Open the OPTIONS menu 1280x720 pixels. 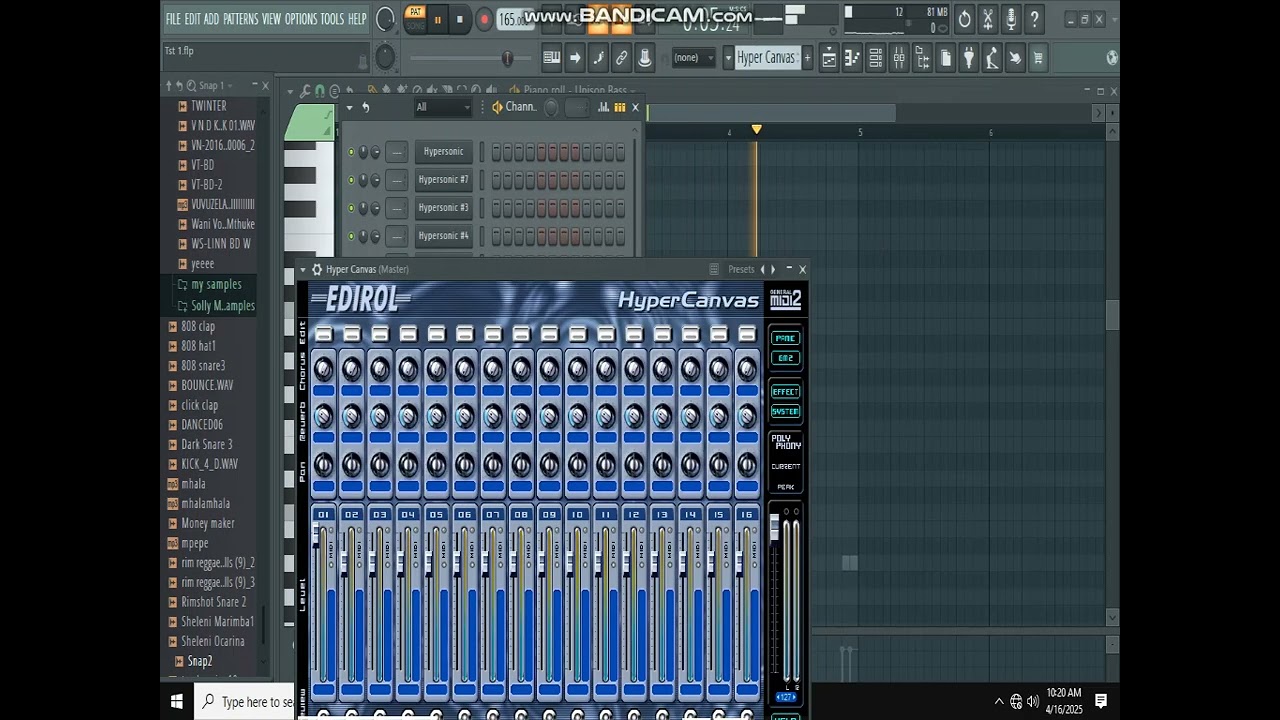[x=300, y=19]
